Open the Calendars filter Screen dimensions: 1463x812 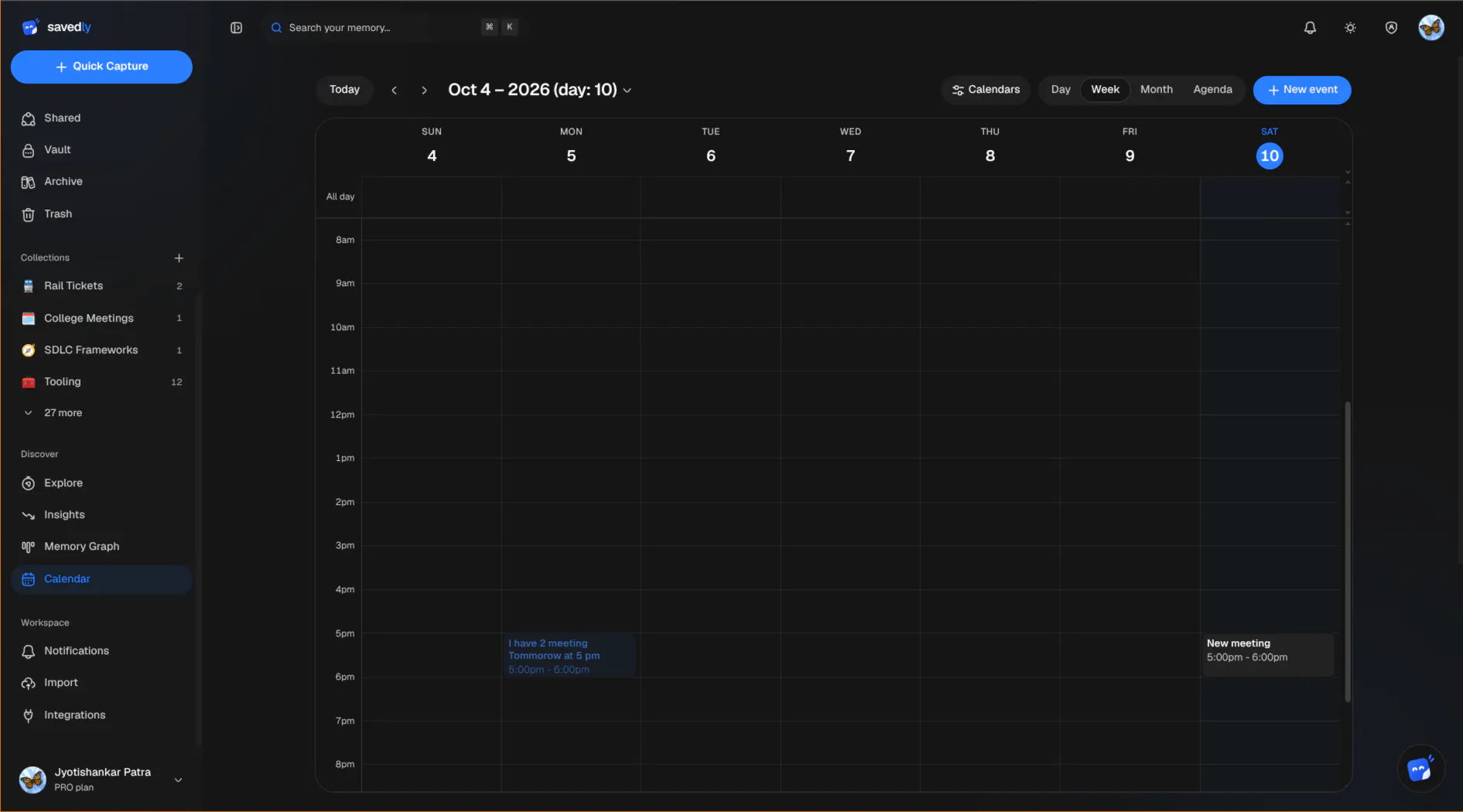[x=986, y=90]
